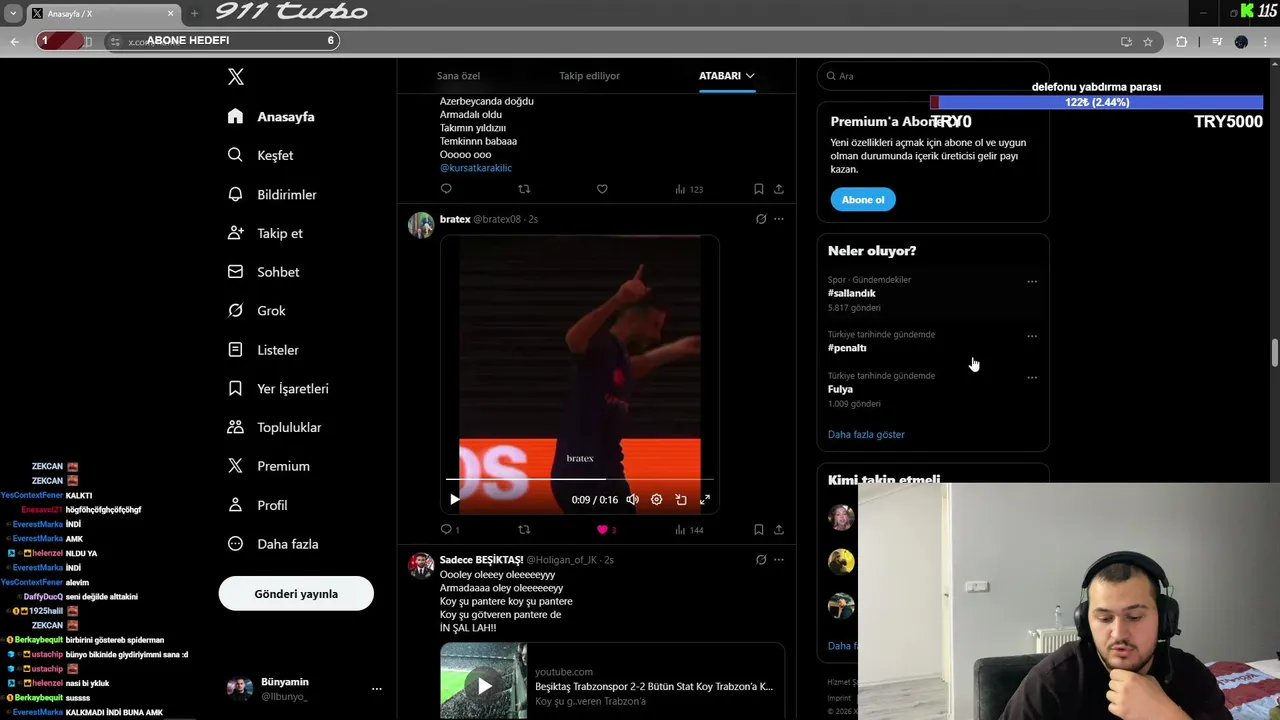Open the X logo home link

[236, 77]
